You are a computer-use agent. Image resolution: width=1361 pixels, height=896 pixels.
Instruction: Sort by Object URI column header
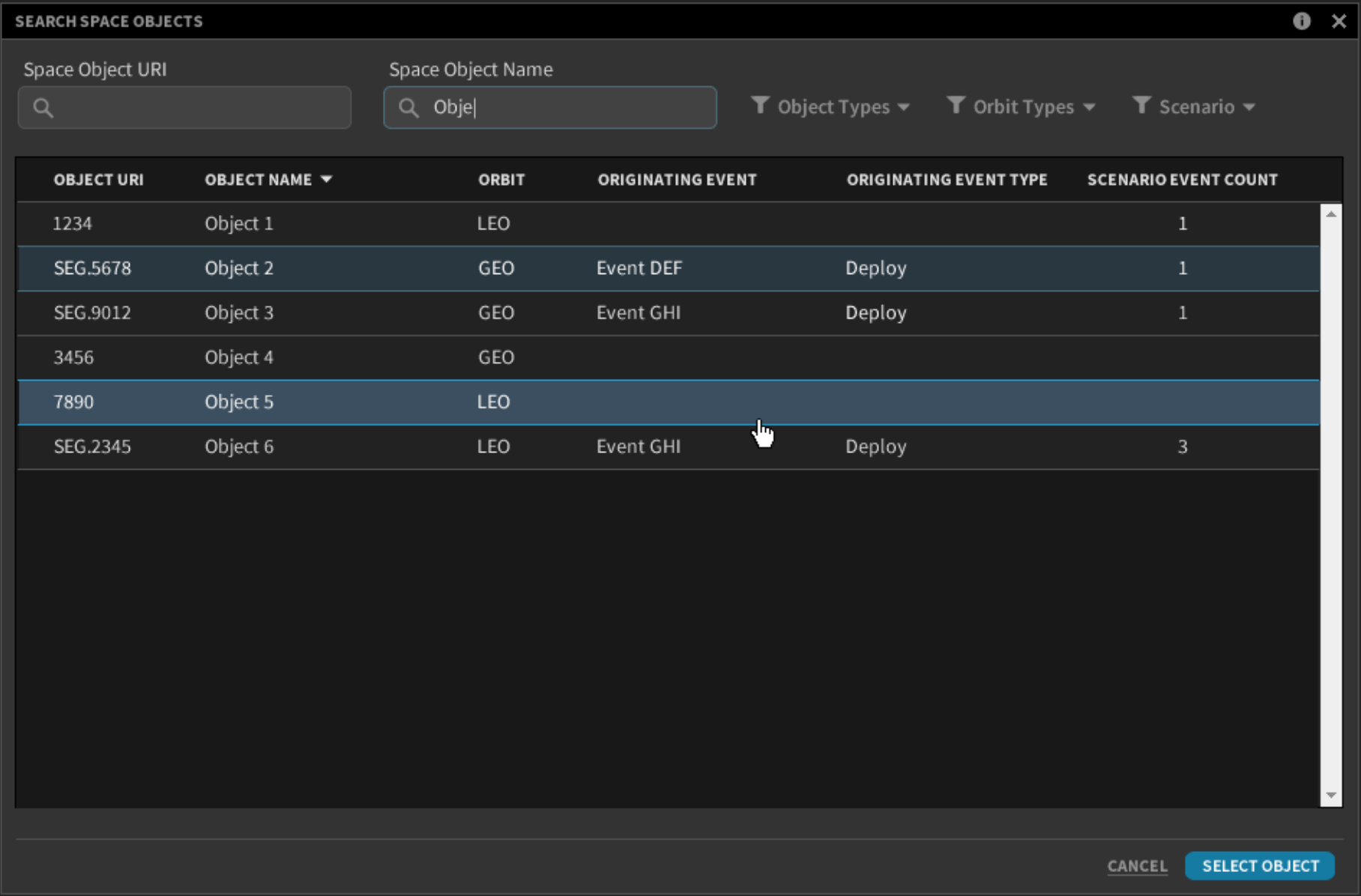click(98, 180)
